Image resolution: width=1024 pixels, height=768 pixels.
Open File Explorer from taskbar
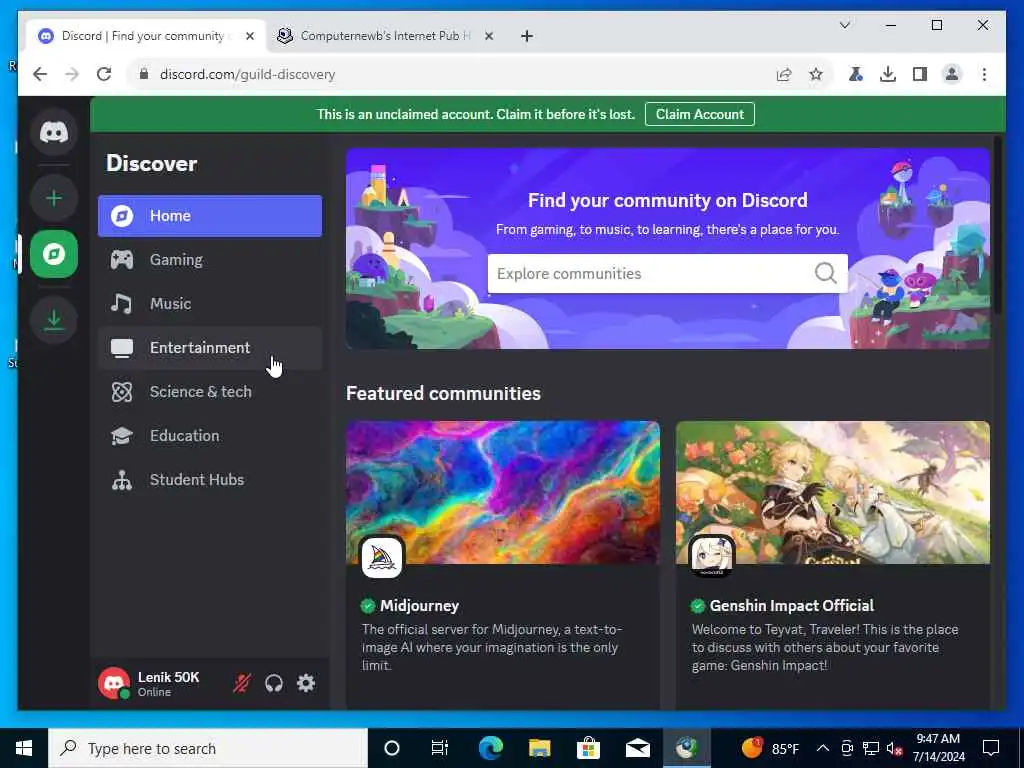coord(539,748)
